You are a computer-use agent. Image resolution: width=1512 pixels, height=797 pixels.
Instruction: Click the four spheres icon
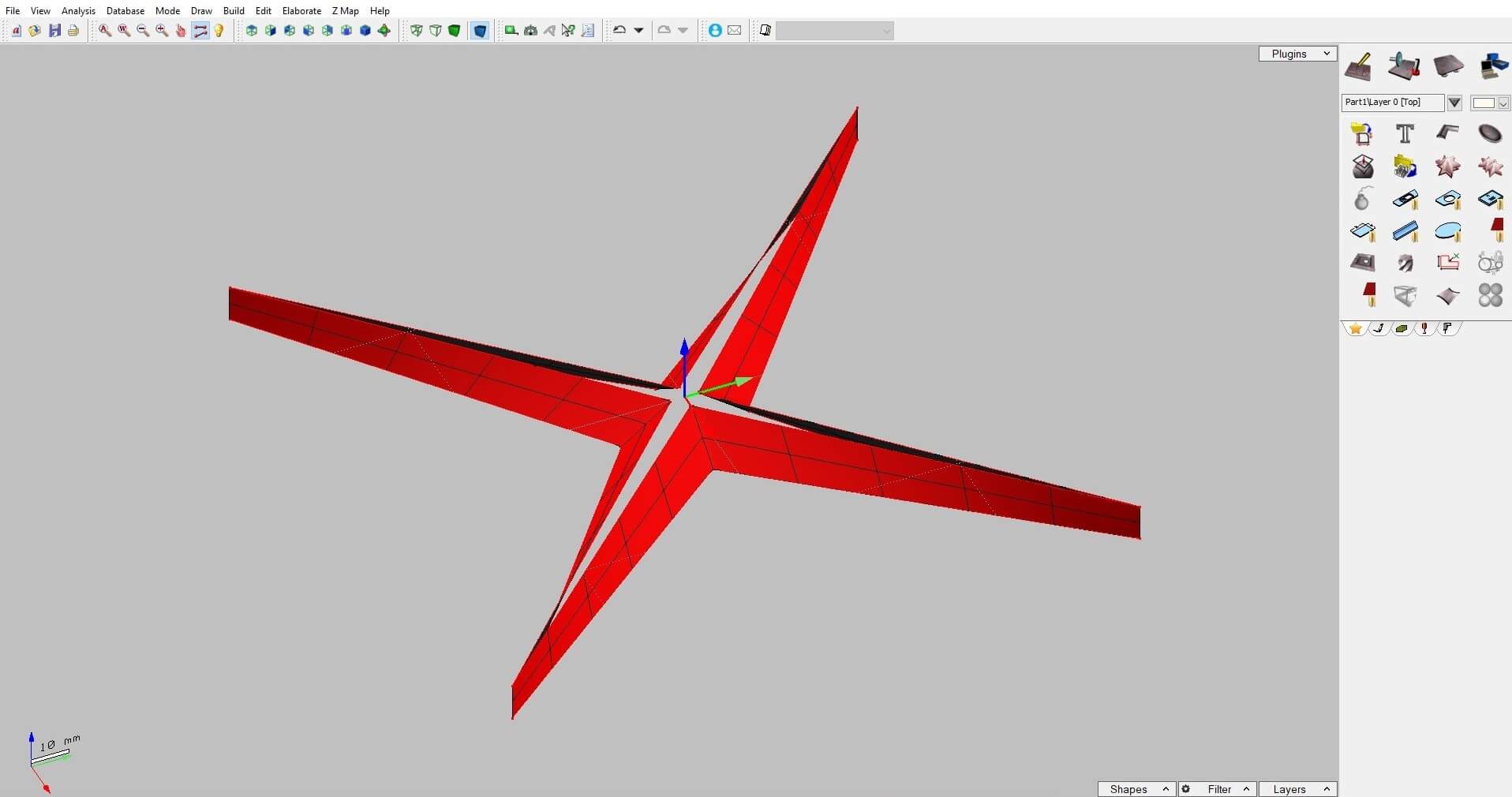click(x=1490, y=295)
